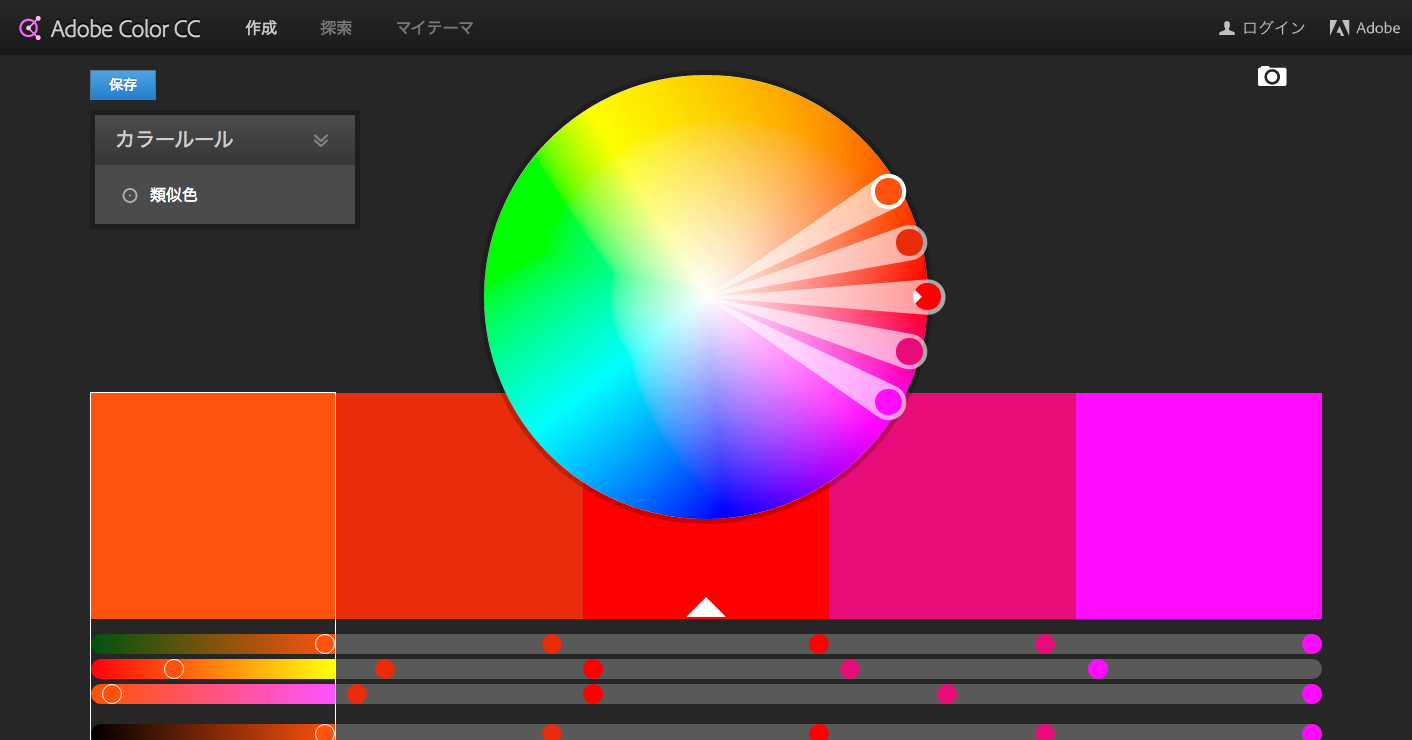1412x740 pixels.
Task: Click the green-to-orange slider handle of first swatch
Action: pos(324,644)
